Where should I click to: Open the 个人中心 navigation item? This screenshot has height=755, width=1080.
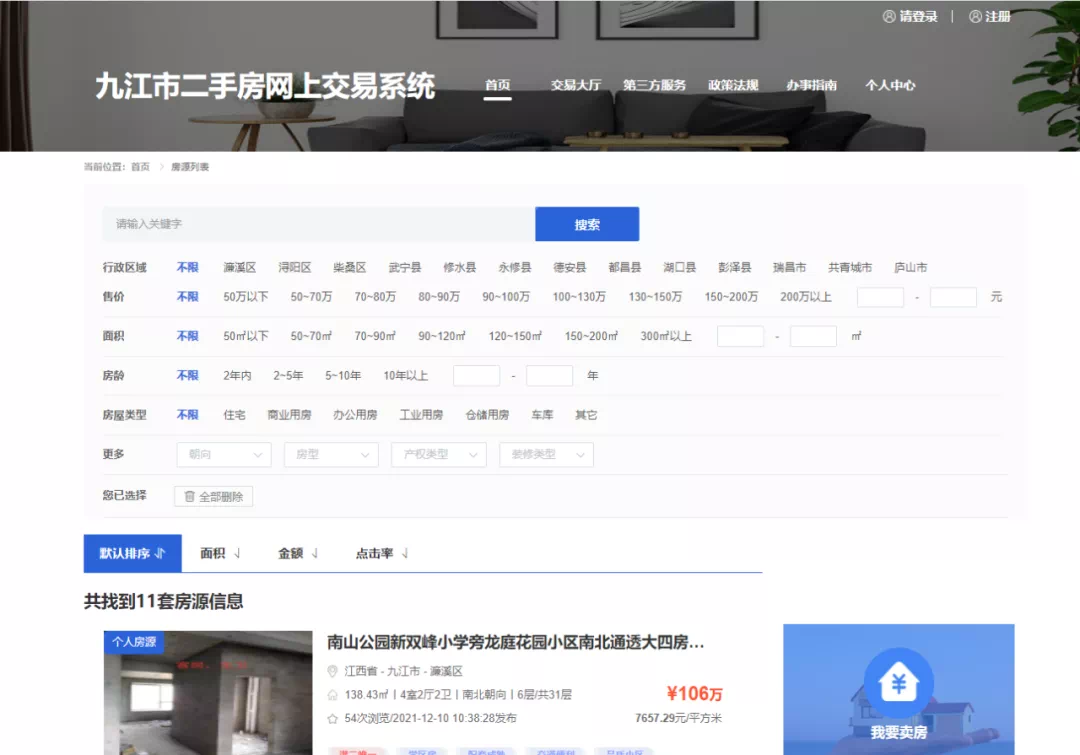[891, 85]
